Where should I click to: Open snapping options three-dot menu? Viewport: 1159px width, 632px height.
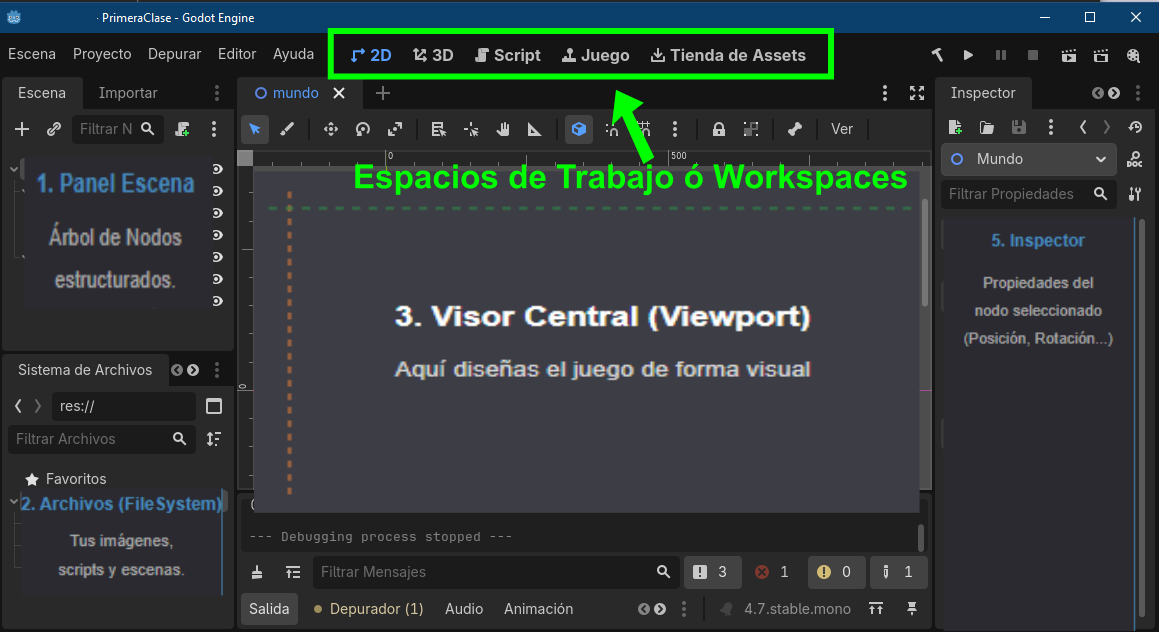[x=674, y=129]
